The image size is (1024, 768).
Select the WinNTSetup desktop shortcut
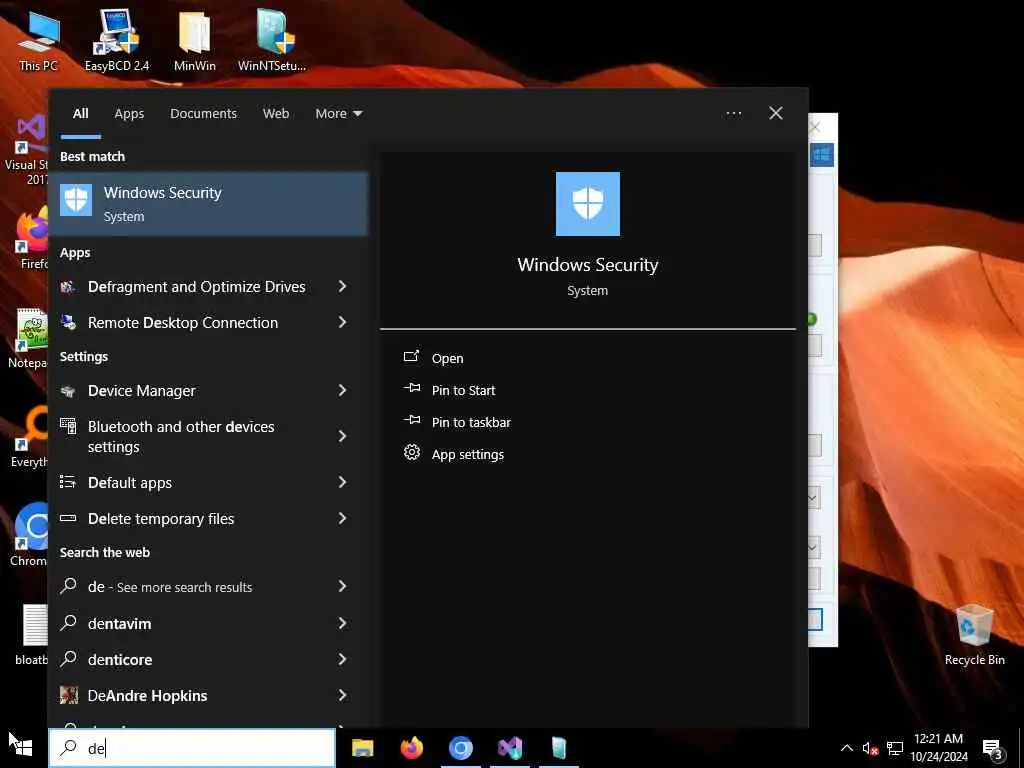tap(272, 39)
